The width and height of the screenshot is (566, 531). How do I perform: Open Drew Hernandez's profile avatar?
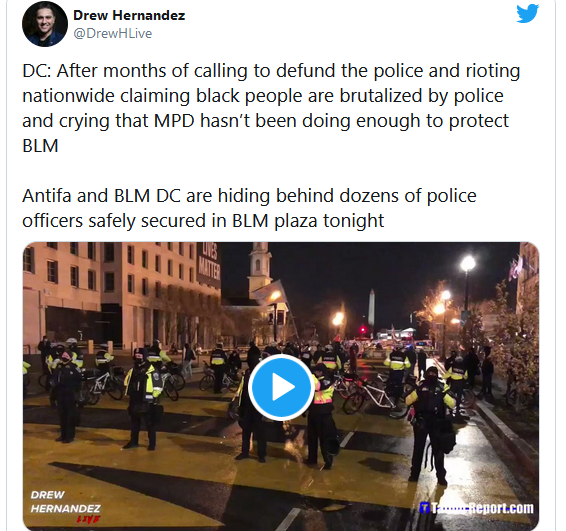coord(45,24)
